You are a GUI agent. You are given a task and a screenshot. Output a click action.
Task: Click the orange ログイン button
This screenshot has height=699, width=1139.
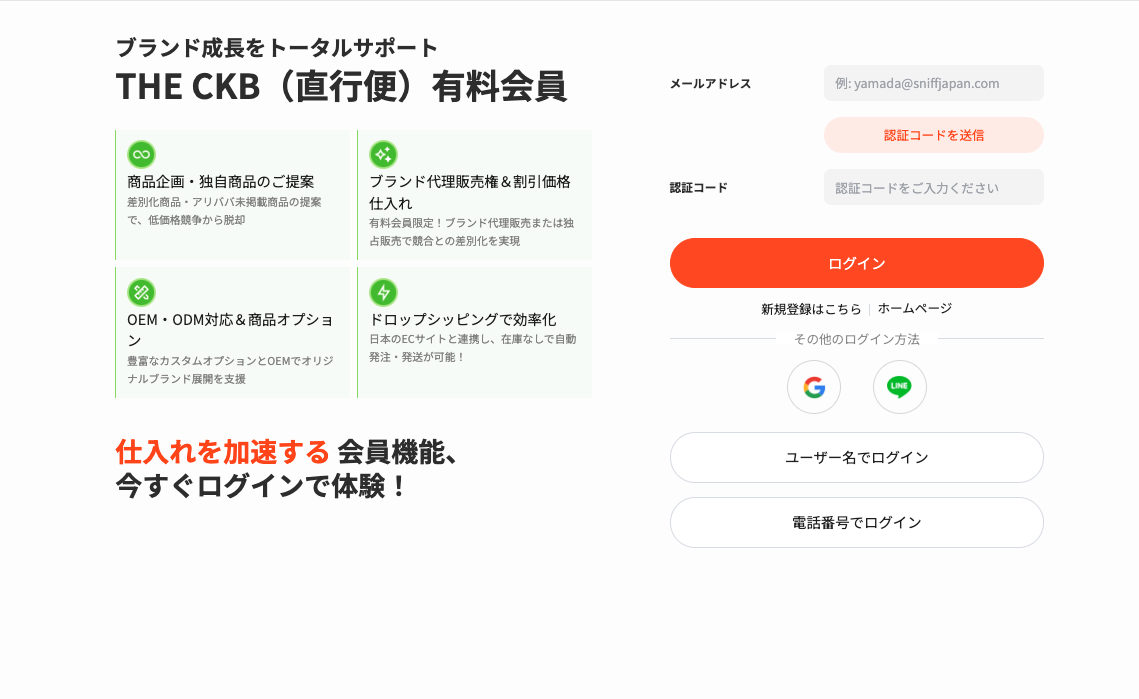[x=856, y=263]
